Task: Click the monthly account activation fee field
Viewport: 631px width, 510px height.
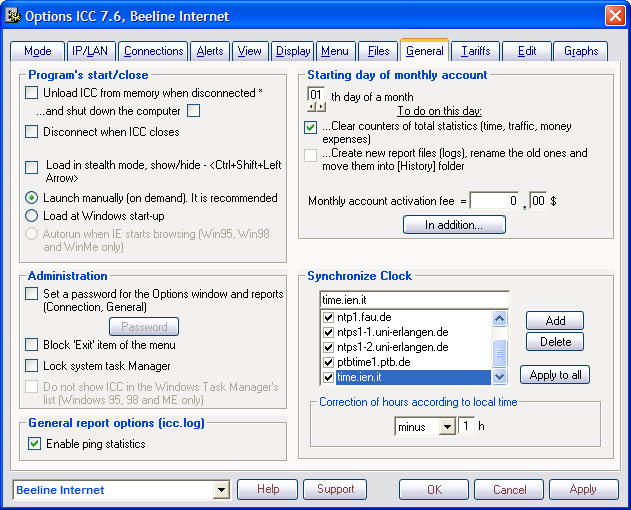Action: 494,201
